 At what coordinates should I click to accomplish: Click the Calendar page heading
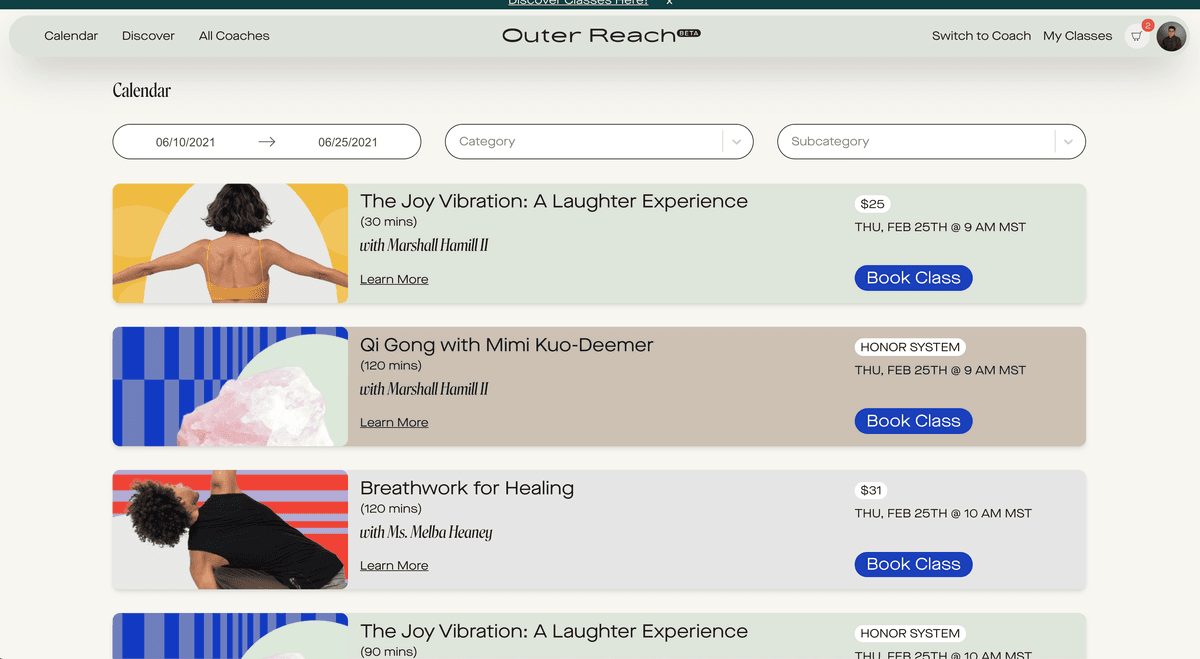pos(142,91)
